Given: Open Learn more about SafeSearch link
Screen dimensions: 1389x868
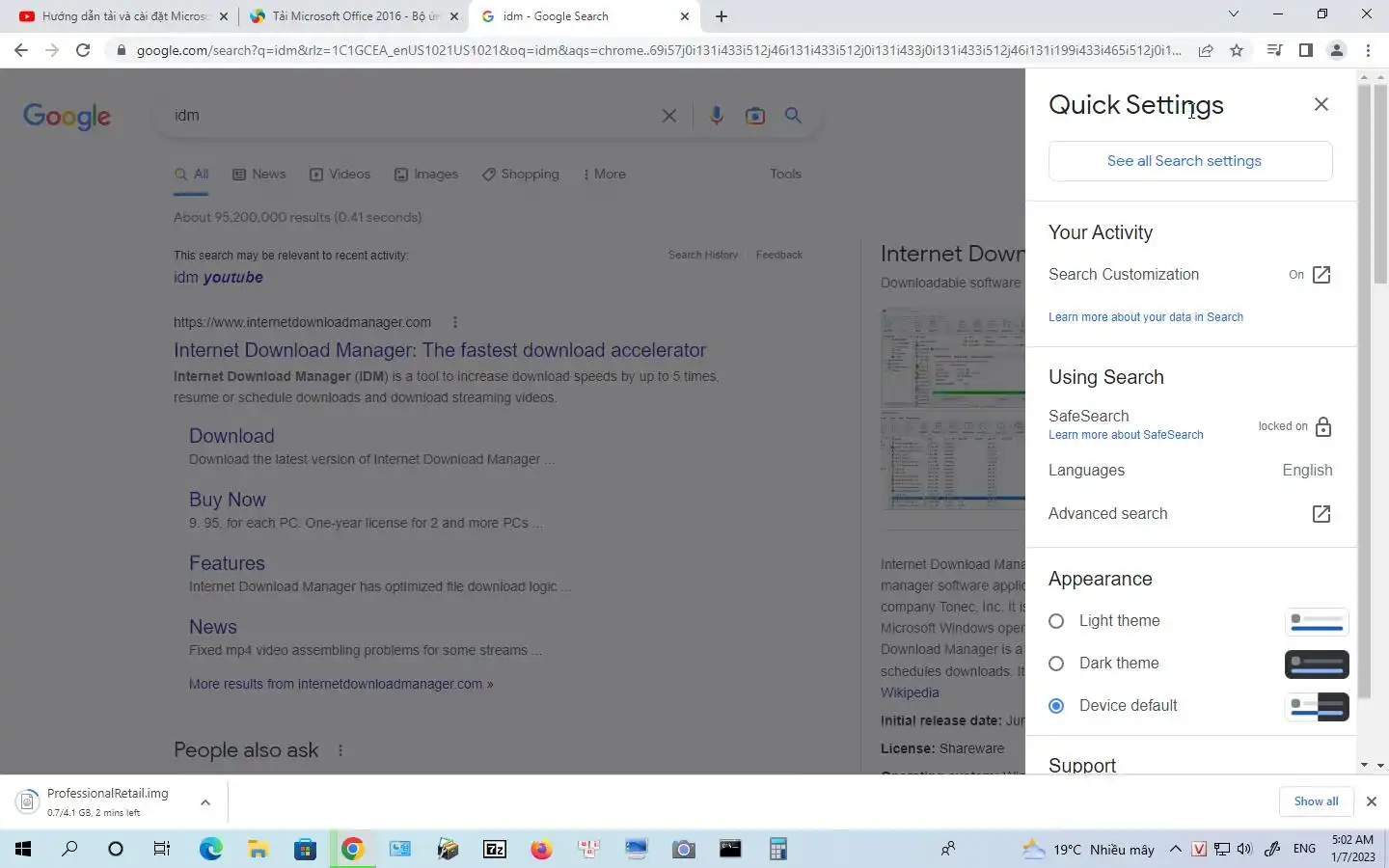Looking at the screenshot, I should coord(1126,435).
